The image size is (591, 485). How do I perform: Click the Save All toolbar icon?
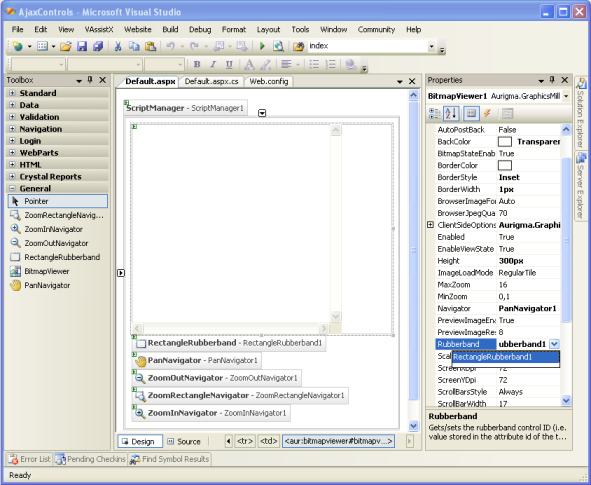click(98, 46)
